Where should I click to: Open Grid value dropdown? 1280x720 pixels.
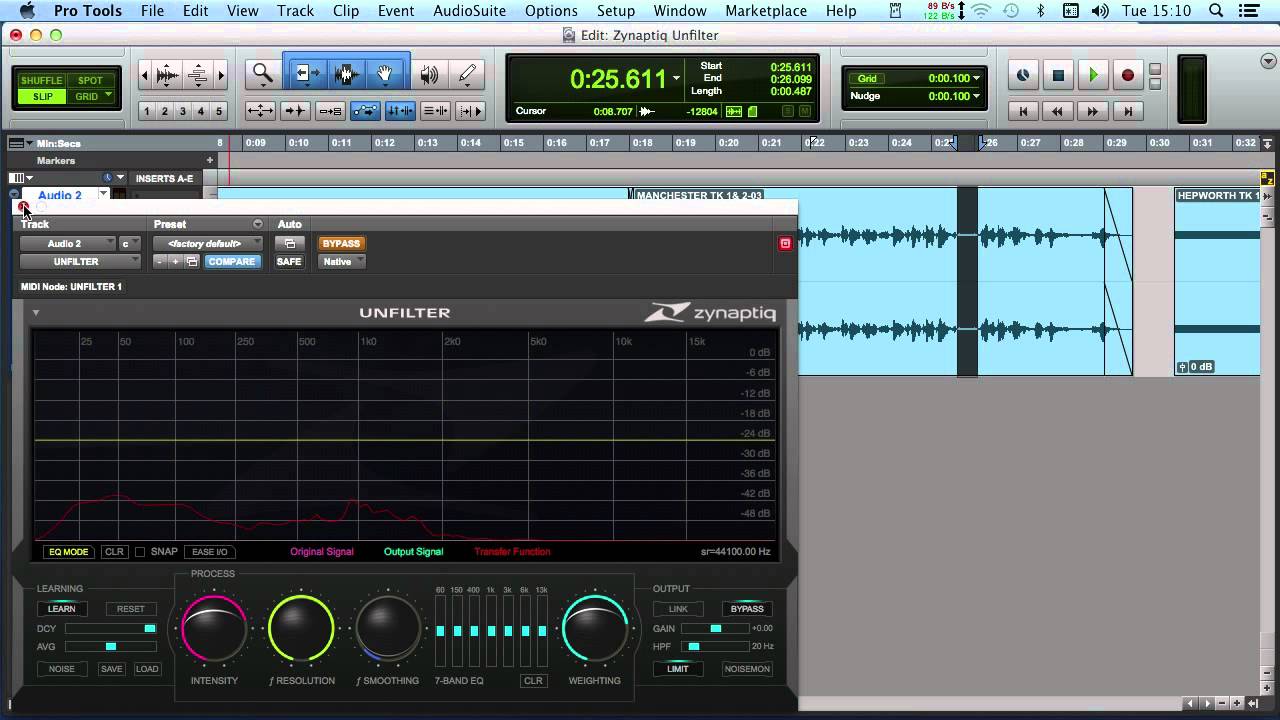[x=976, y=78]
